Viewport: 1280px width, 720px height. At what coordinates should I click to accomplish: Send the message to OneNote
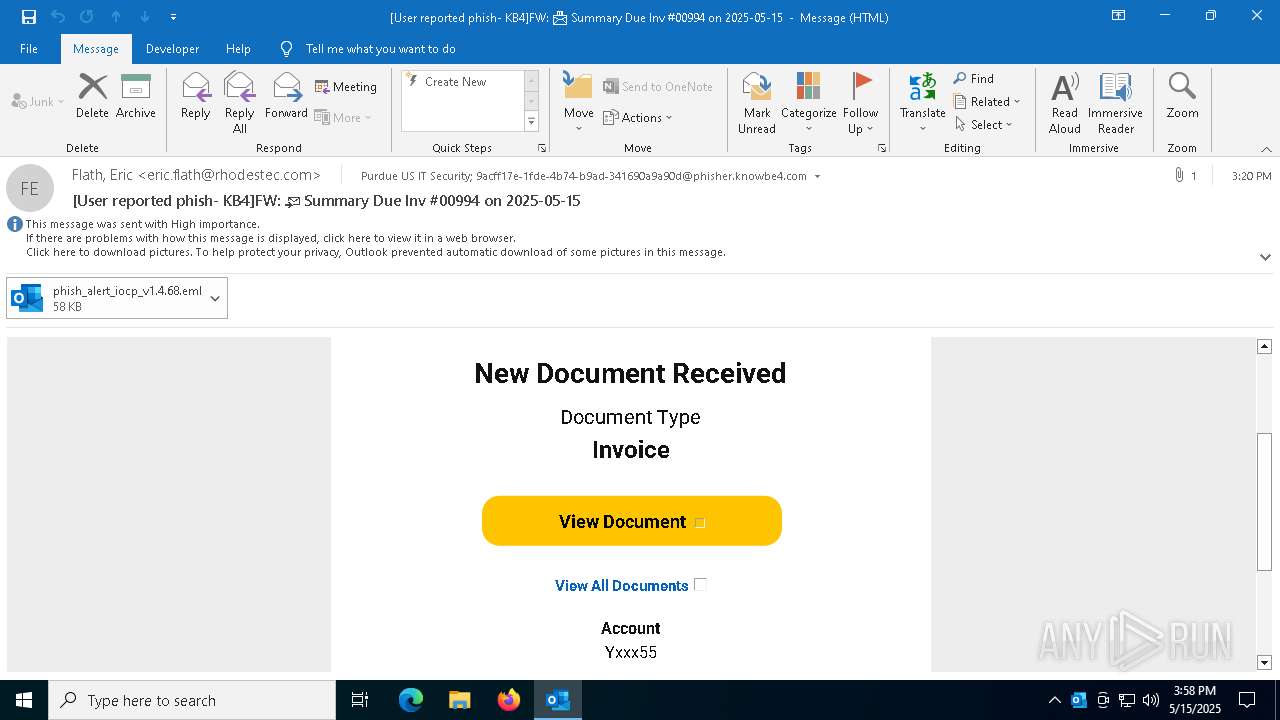pyautogui.click(x=658, y=87)
